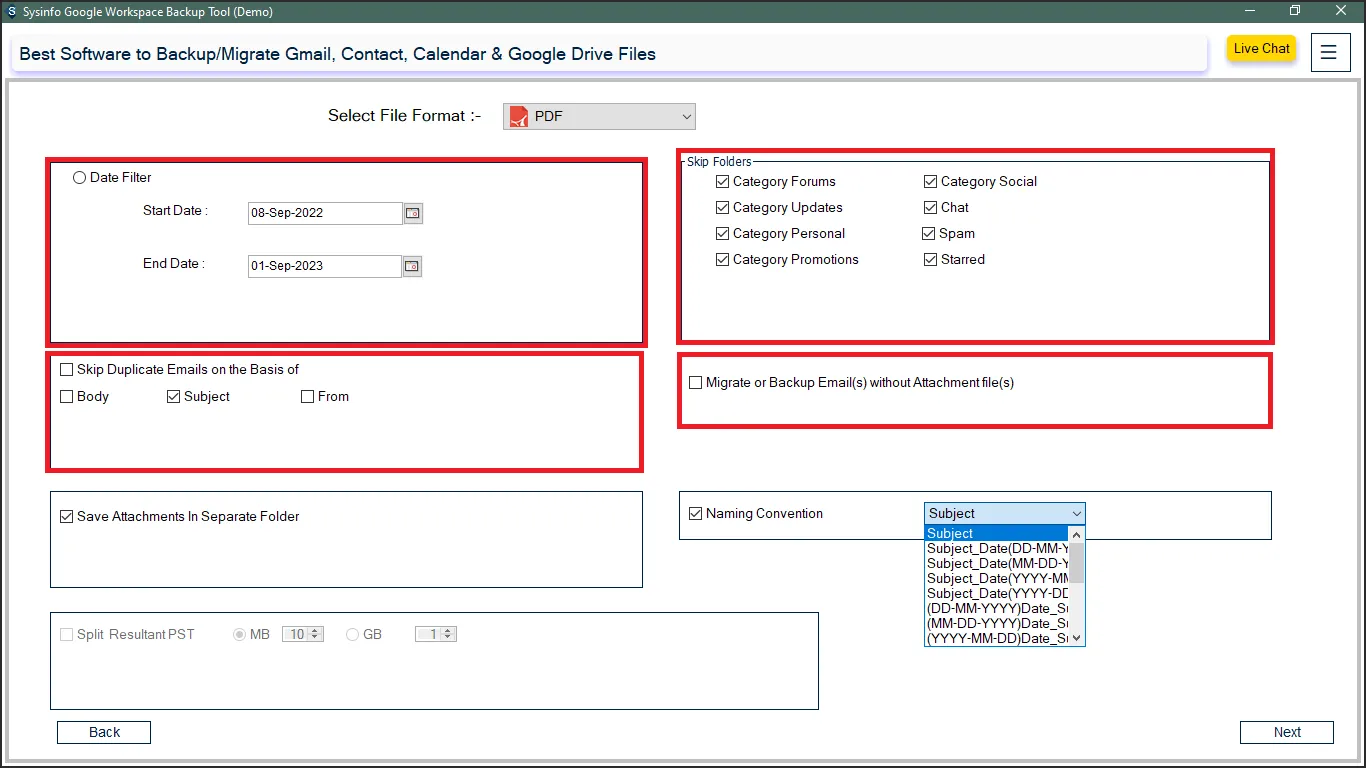Click the Start Date input field
1366x768 pixels.
click(x=324, y=213)
